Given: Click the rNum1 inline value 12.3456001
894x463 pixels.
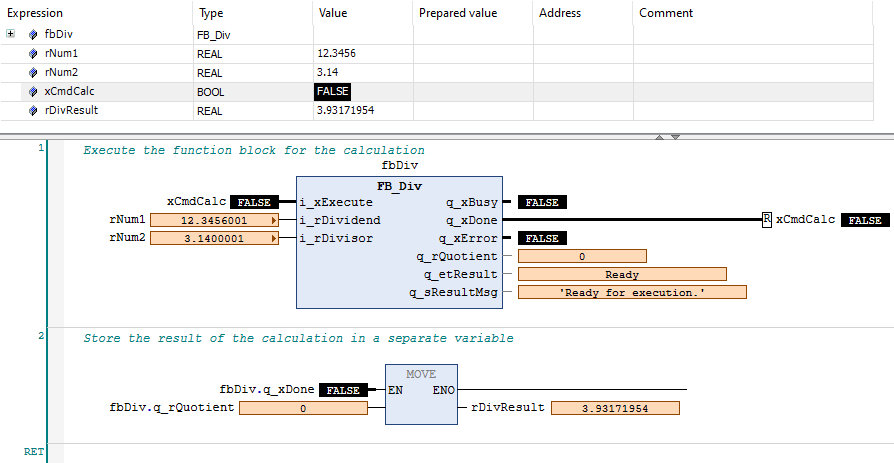Looking at the screenshot, I should tap(214, 220).
